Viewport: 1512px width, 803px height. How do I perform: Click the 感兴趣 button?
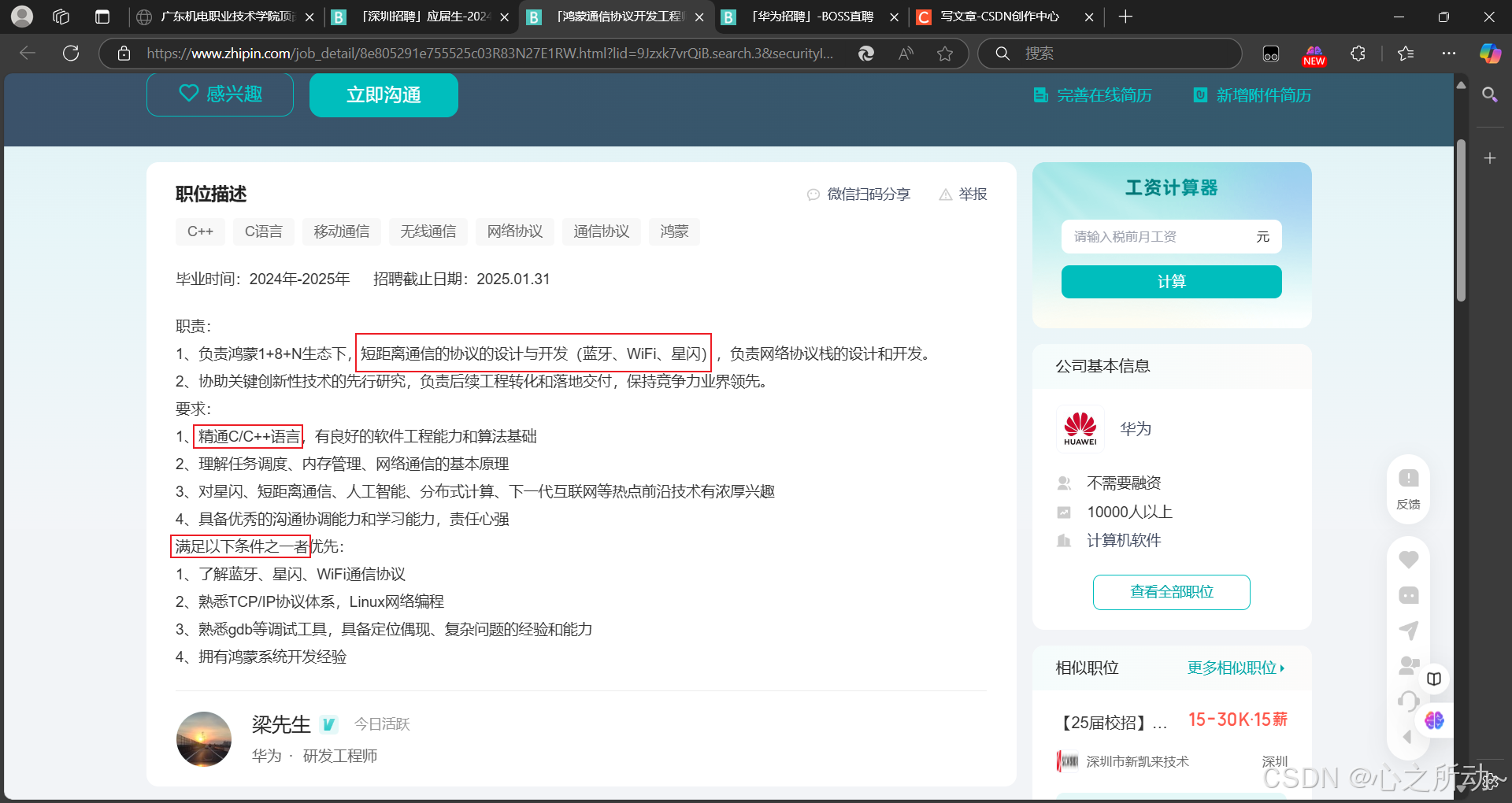[x=220, y=94]
